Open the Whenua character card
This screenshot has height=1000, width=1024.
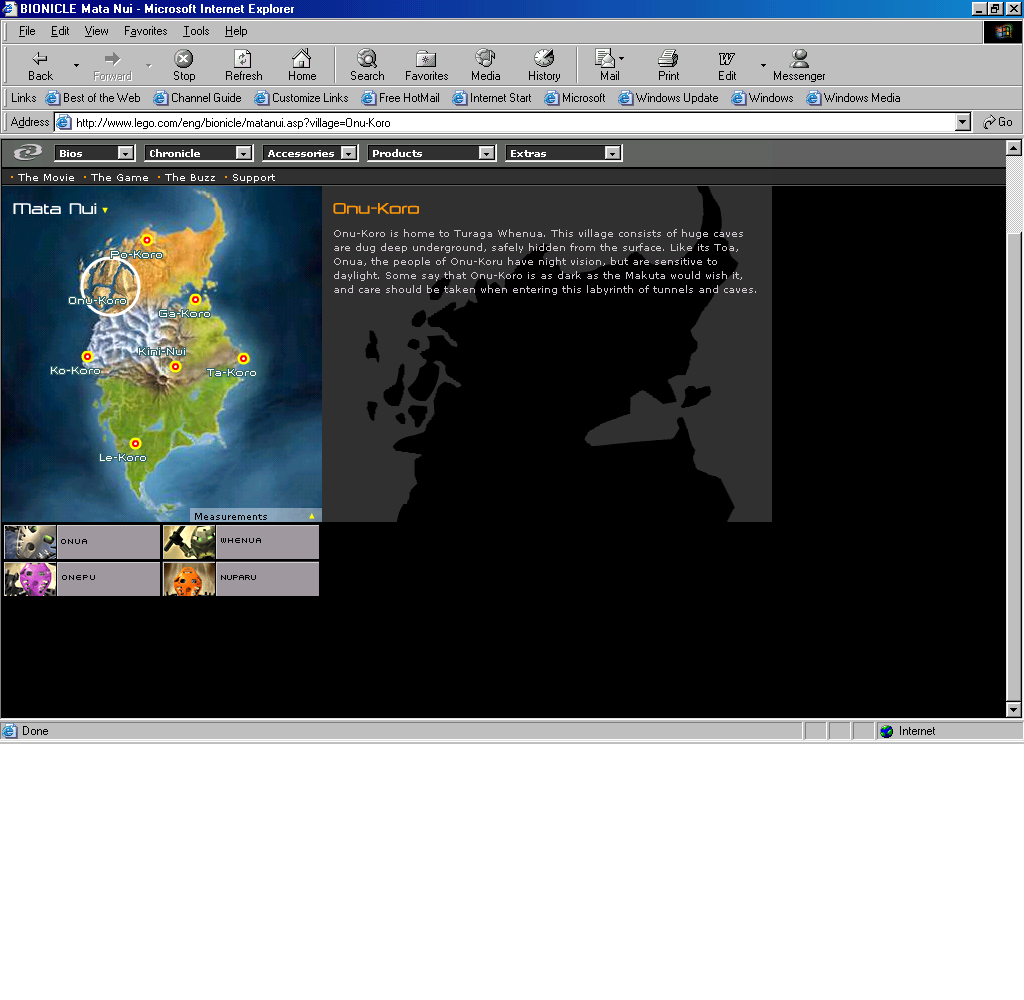241,542
